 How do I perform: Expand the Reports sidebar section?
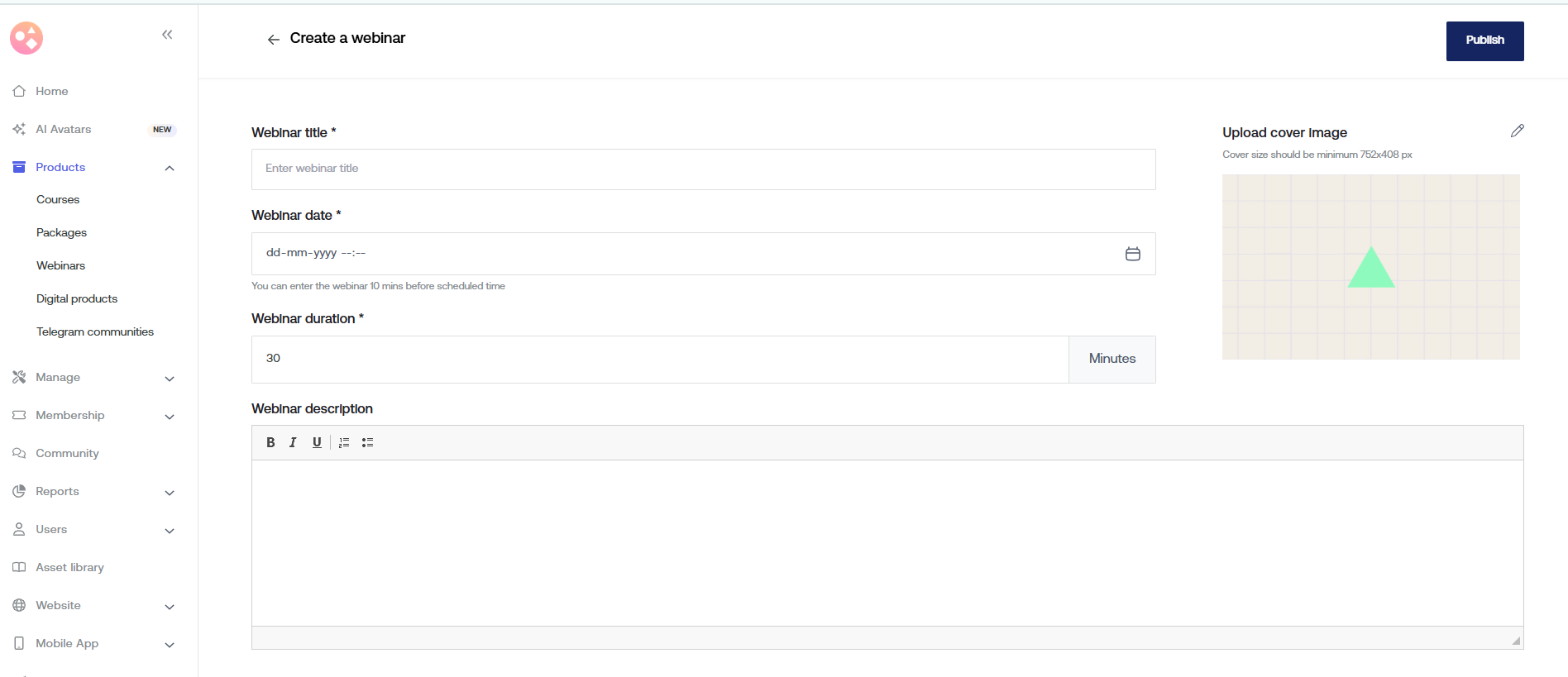point(170,492)
